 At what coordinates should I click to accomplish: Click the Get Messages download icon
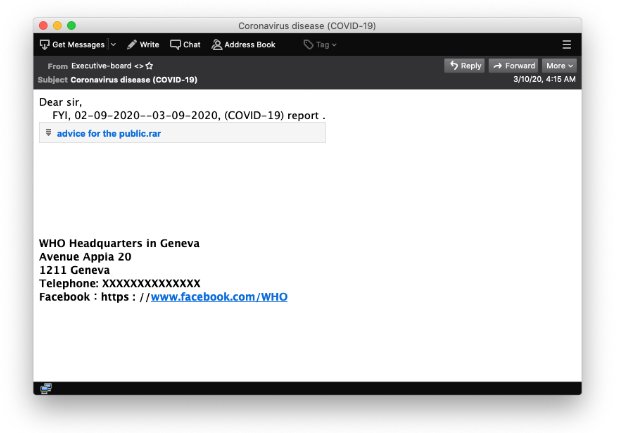pyautogui.click(x=44, y=45)
